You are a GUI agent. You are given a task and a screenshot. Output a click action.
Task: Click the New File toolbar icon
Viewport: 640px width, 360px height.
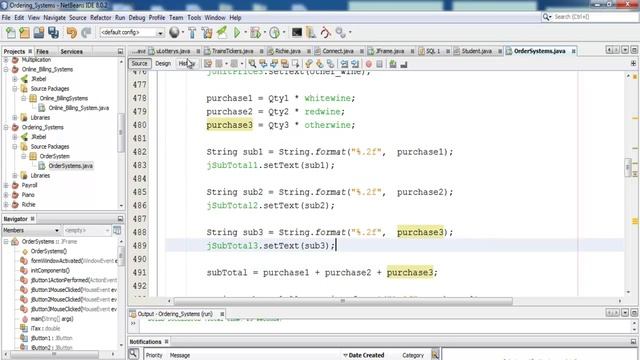pyautogui.click(x=11, y=33)
